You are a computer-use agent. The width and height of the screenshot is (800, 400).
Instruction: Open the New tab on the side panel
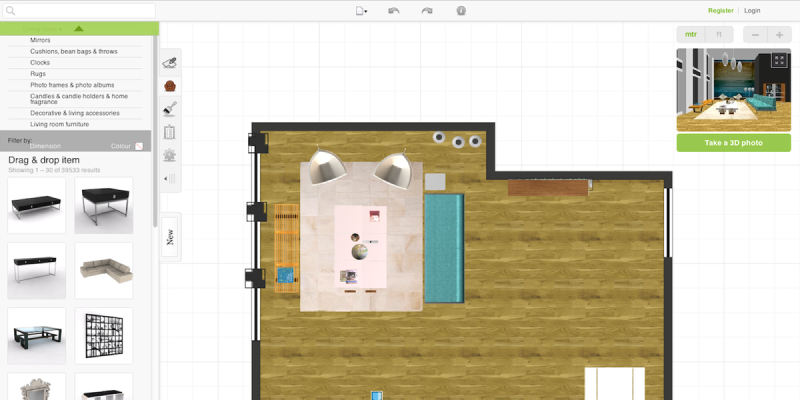pyautogui.click(x=170, y=237)
